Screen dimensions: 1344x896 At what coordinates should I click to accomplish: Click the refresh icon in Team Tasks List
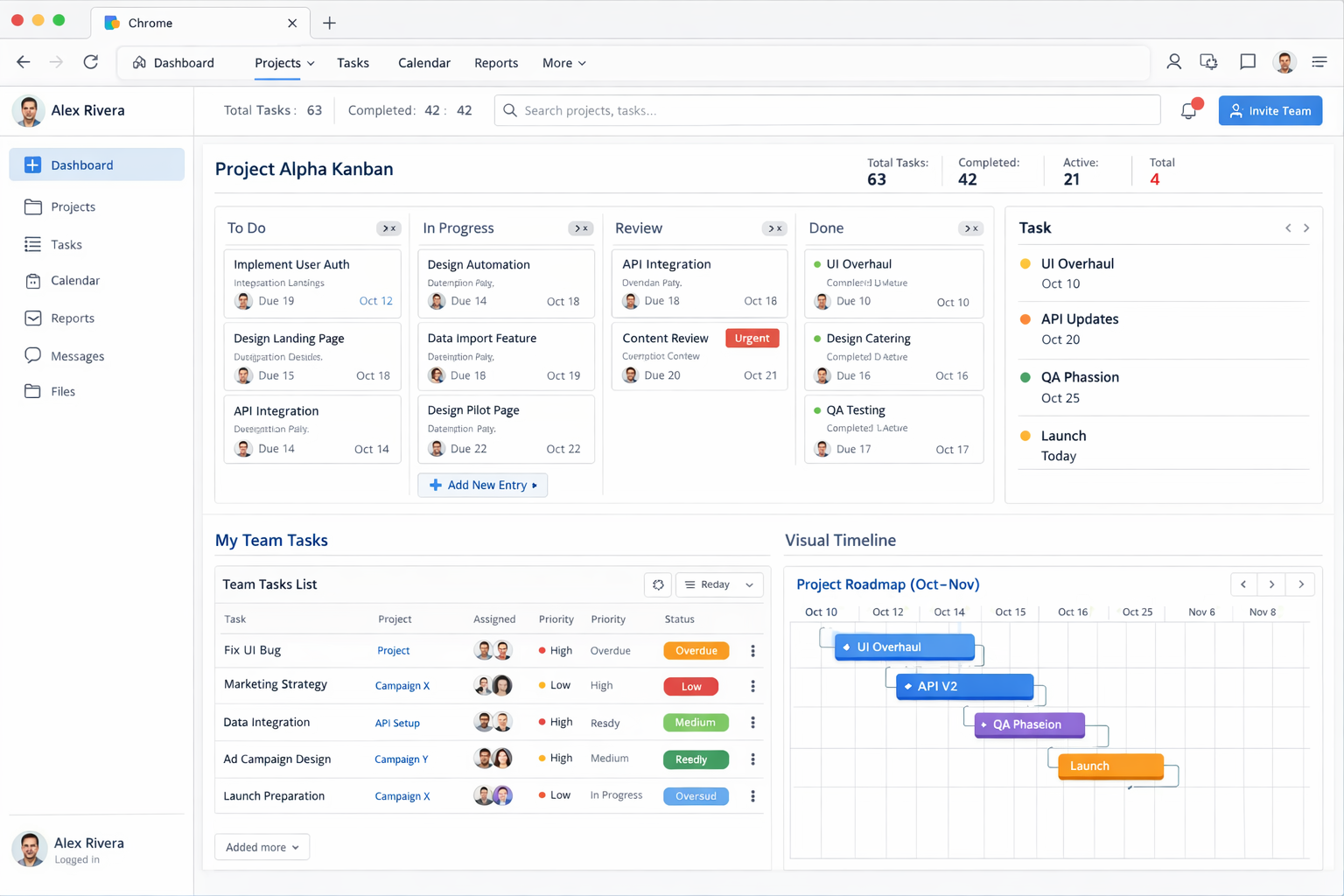pos(658,584)
